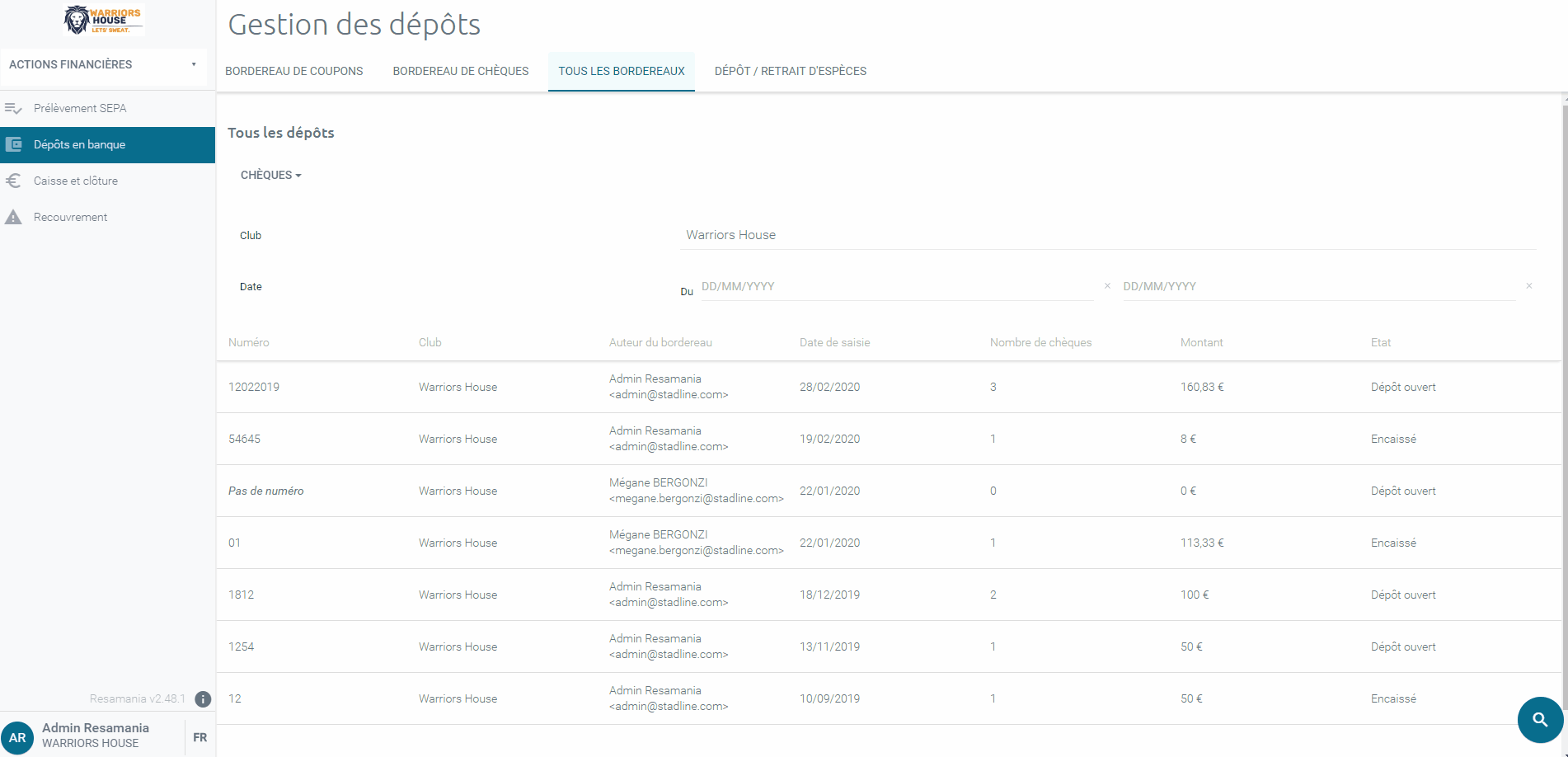Click the date 28/02/2020 cell
The height and width of the screenshot is (757, 1568).
click(829, 387)
